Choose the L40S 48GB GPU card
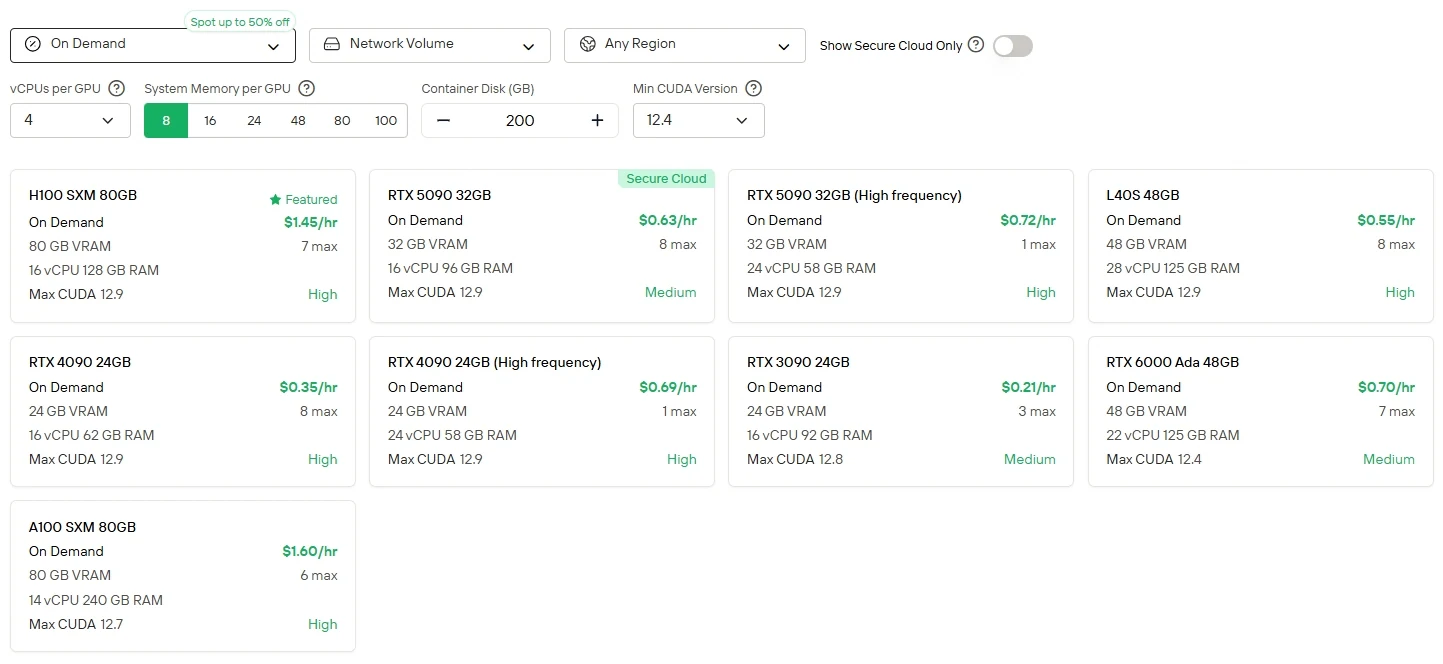The height and width of the screenshot is (664, 1443). point(1261,246)
